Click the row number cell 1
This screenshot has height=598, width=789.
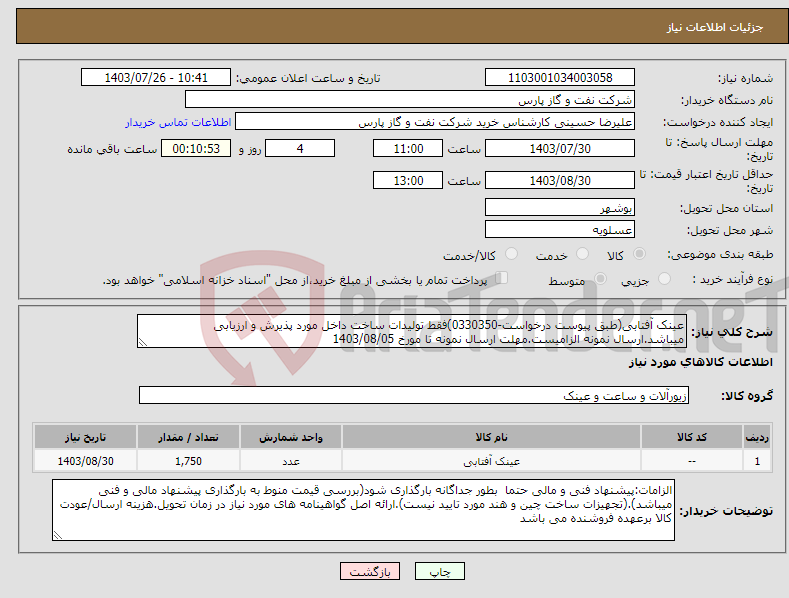pyautogui.click(x=757, y=461)
